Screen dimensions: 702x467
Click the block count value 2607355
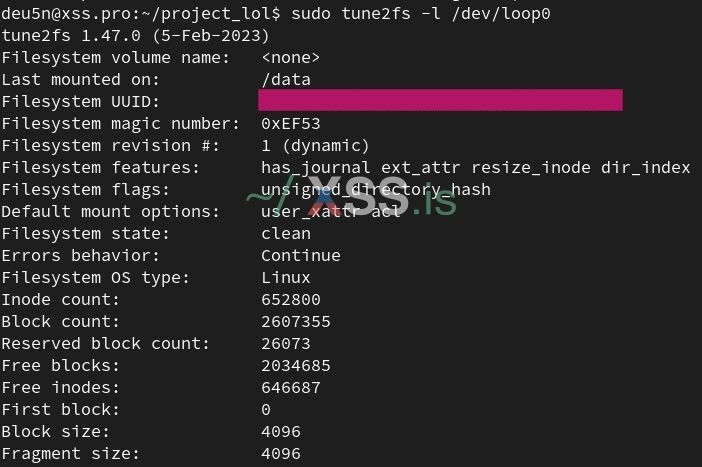295,321
